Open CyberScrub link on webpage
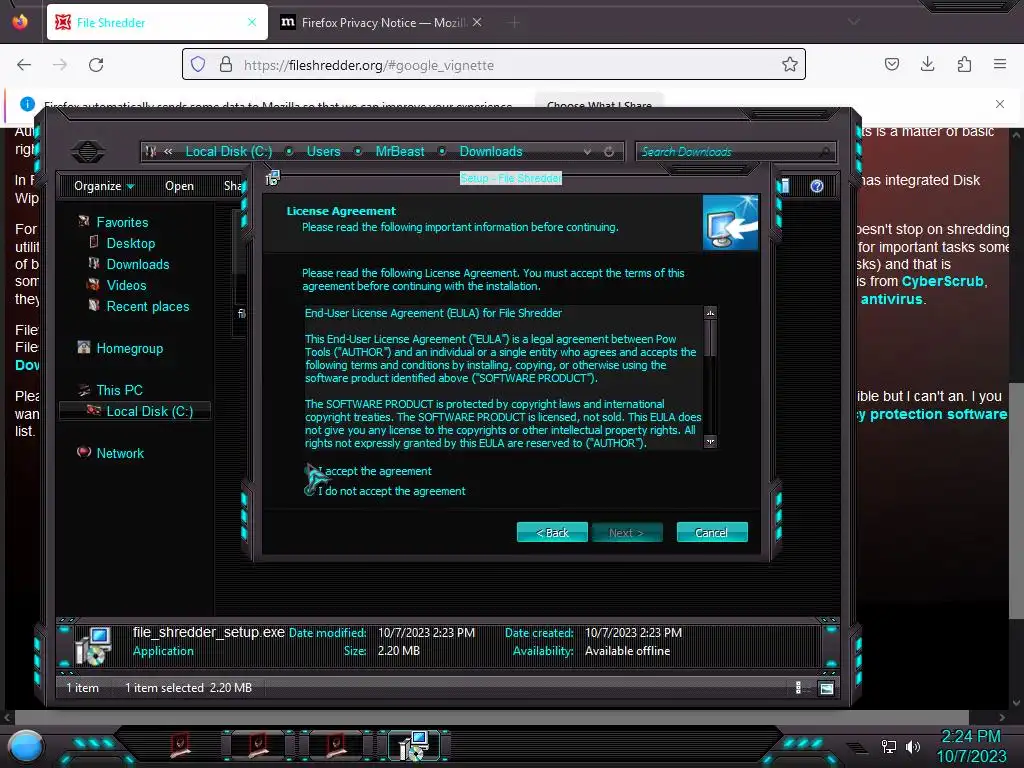 coord(942,281)
